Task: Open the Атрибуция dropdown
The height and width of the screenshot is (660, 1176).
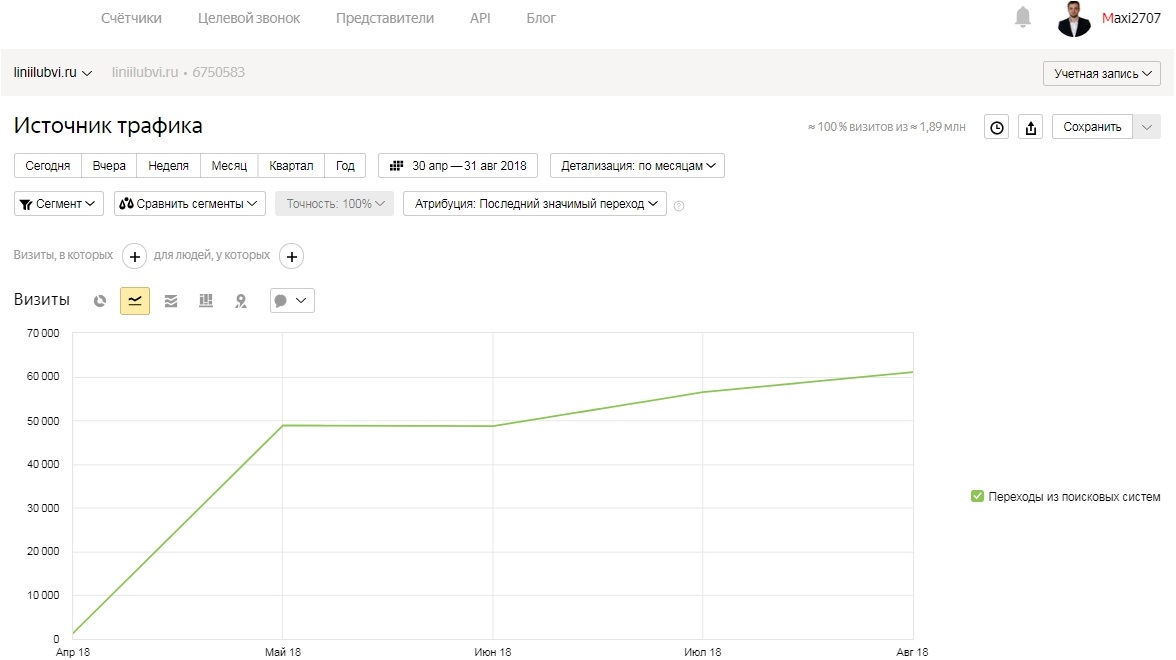Action: (535, 203)
